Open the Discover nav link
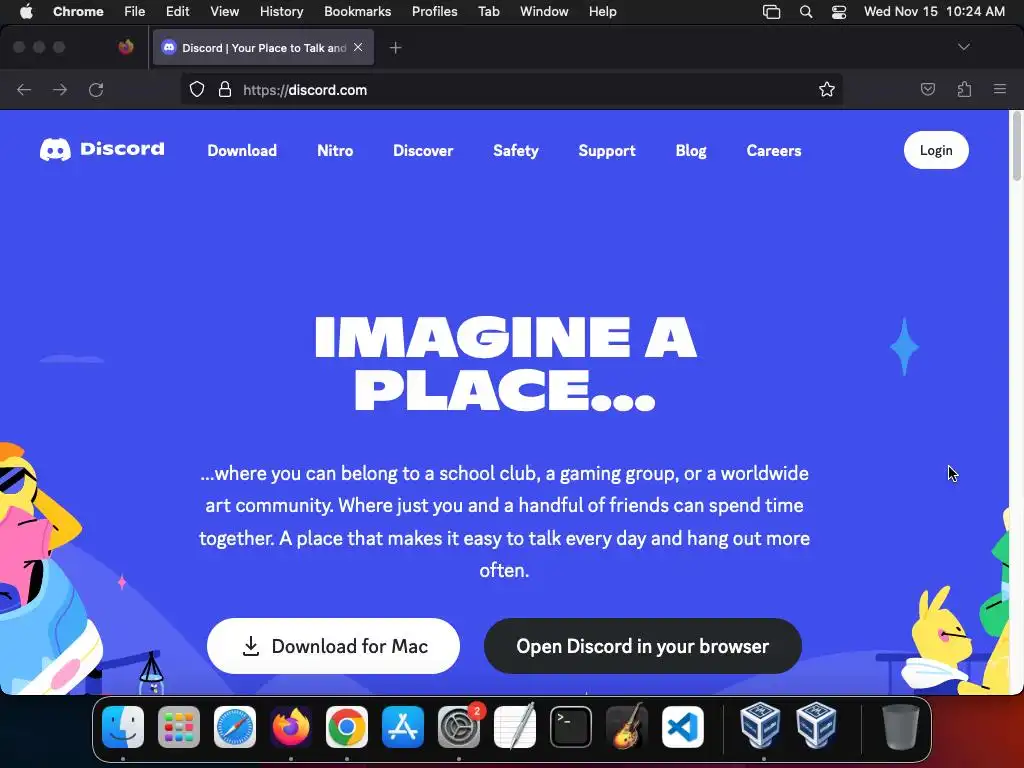Viewport: 1024px width, 768px height. click(423, 150)
